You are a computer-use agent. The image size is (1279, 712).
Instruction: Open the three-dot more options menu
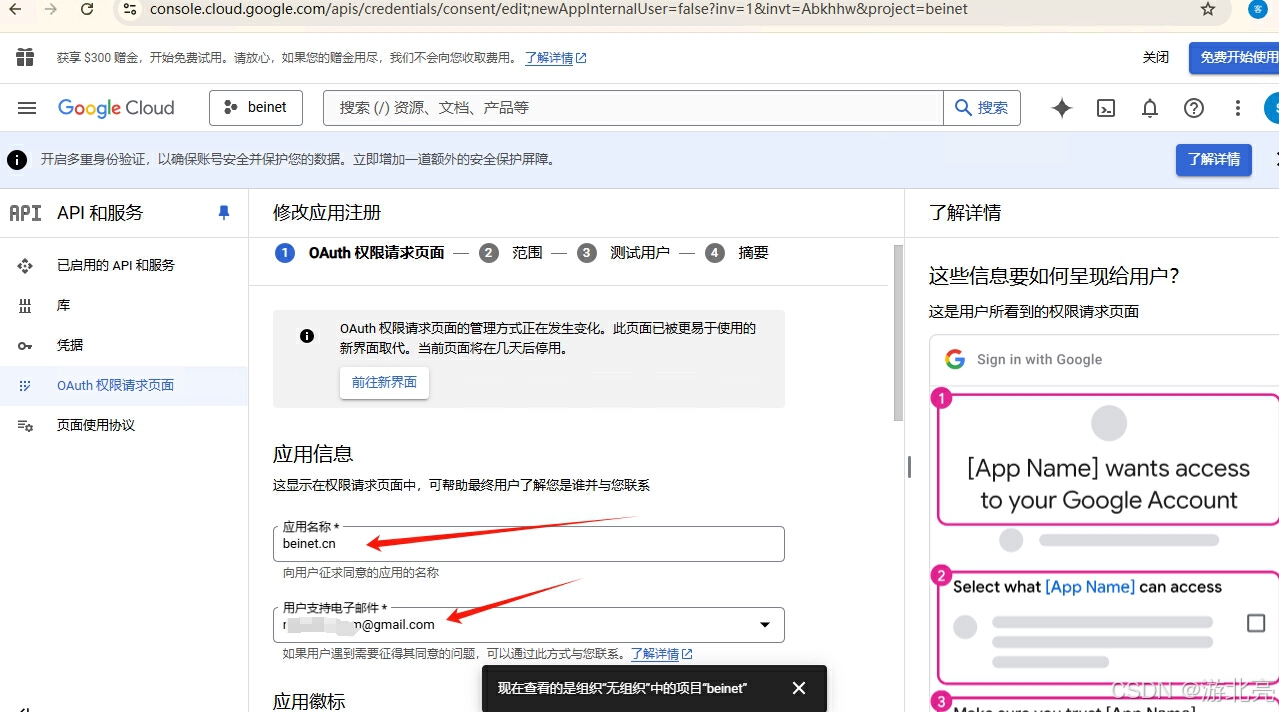pos(1238,108)
